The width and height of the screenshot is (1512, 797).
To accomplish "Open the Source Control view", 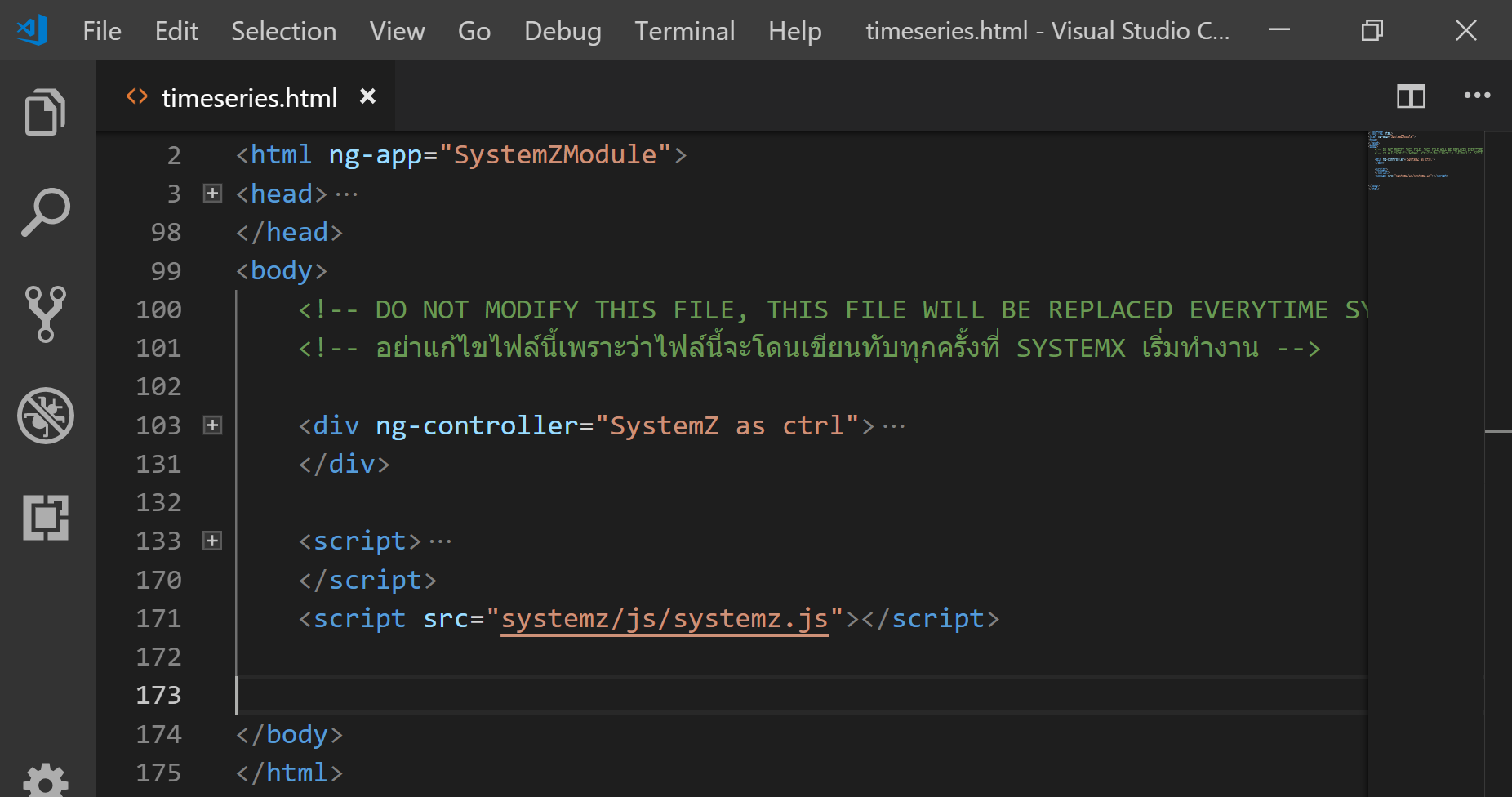I will pyautogui.click(x=46, y=314).
